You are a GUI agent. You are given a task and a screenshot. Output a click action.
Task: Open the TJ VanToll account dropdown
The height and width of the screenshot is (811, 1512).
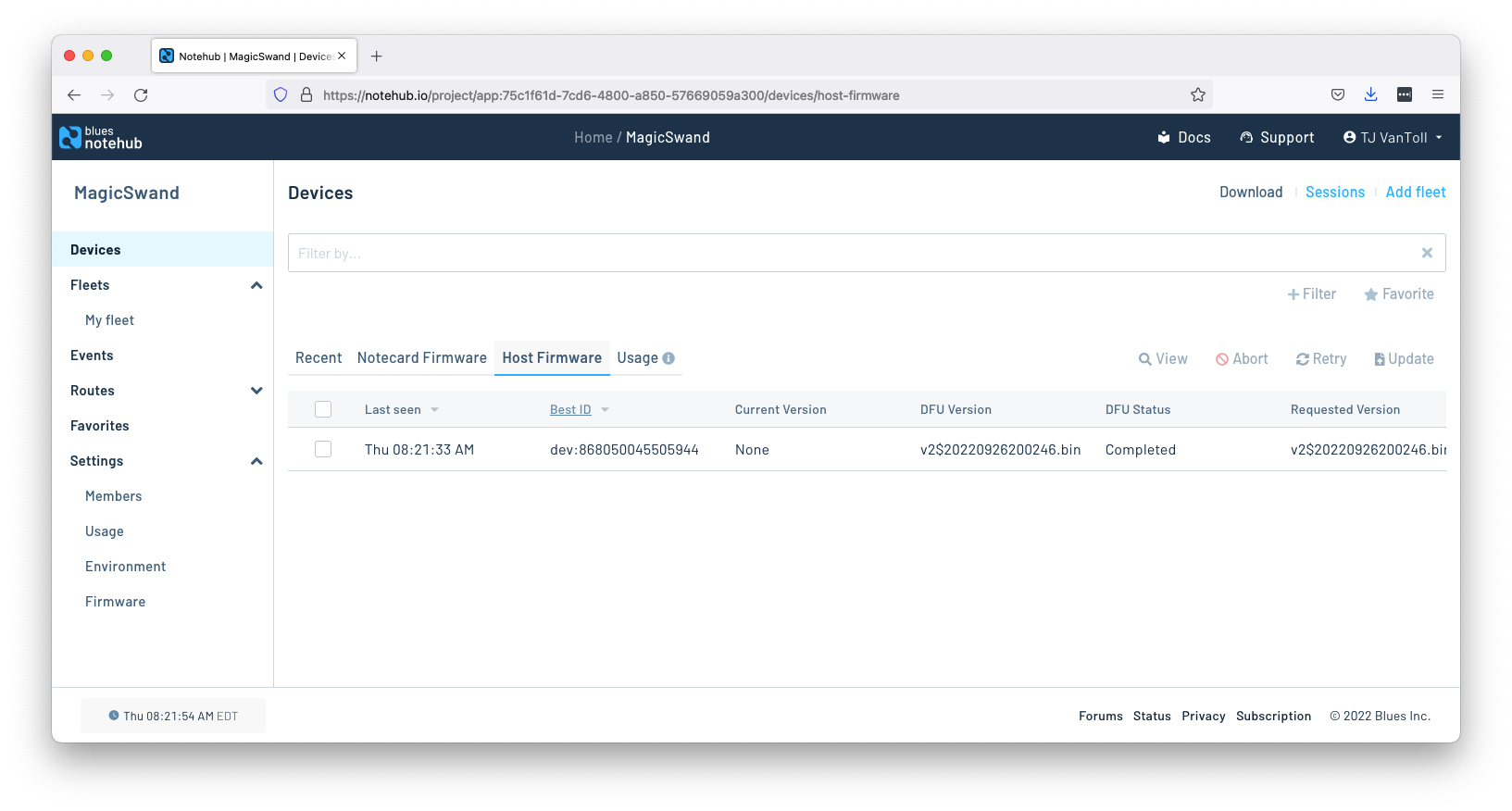point(1393,137)
